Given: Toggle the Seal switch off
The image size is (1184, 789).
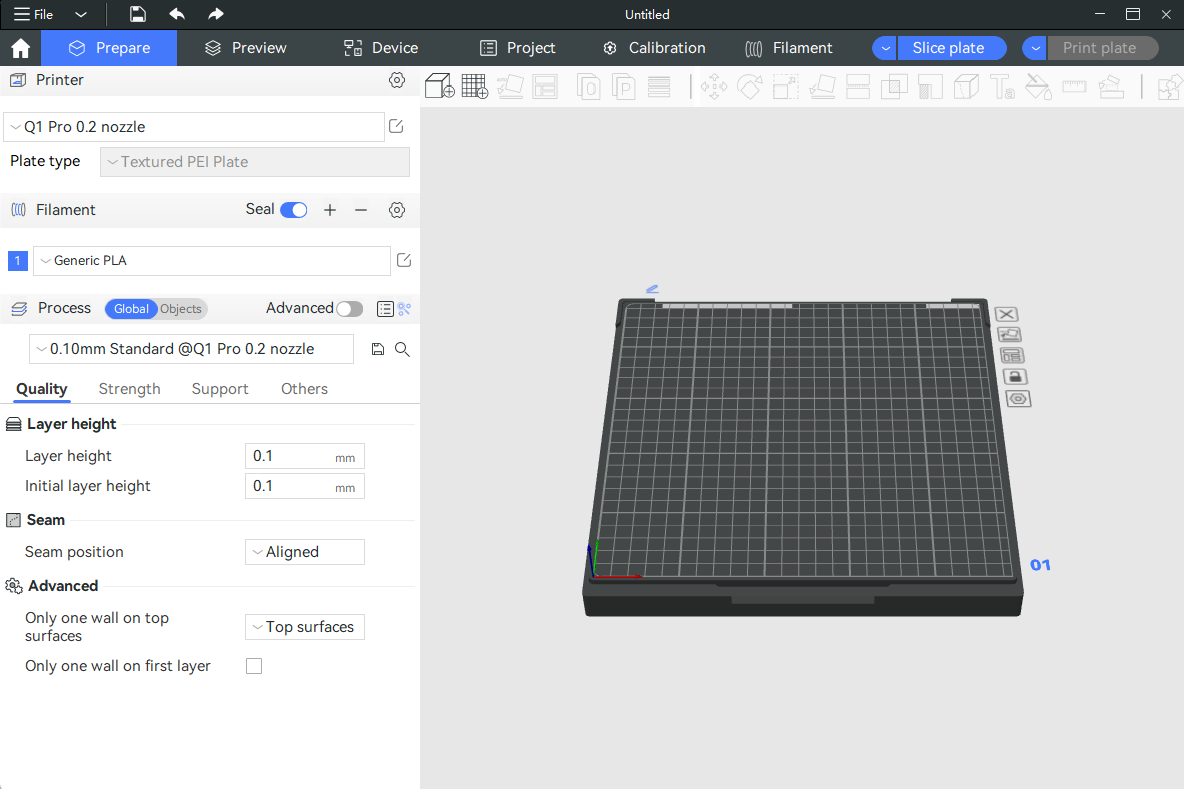Looking at the screenshot, I should (x=293, y=210).
